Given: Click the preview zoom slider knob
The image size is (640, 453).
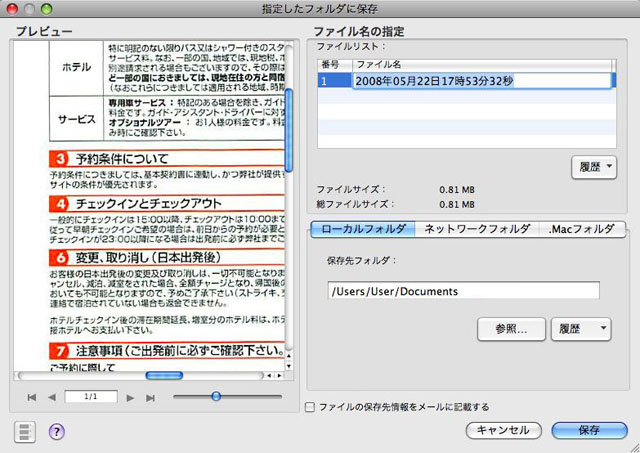Looking at the screenshot, I should pyautogui.click(x=216, y=397).
